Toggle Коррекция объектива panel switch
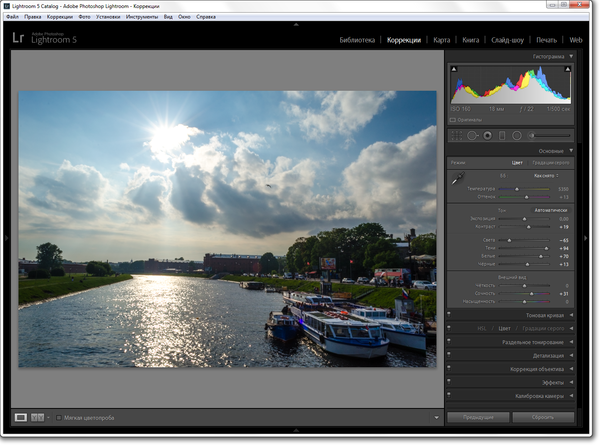Image resolution: width=600 pixels, height=445 pixels. (x=449, y=369)
